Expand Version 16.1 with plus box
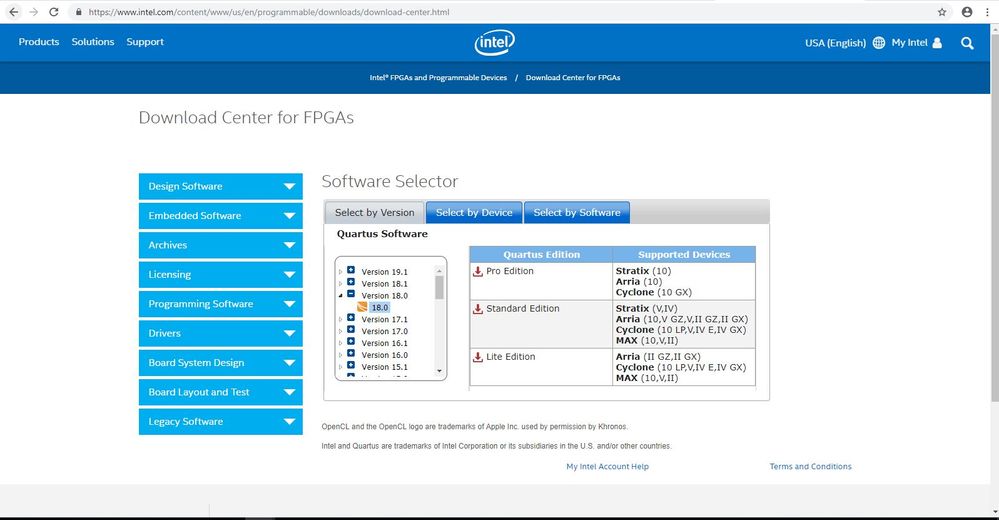 coord(350,342)
